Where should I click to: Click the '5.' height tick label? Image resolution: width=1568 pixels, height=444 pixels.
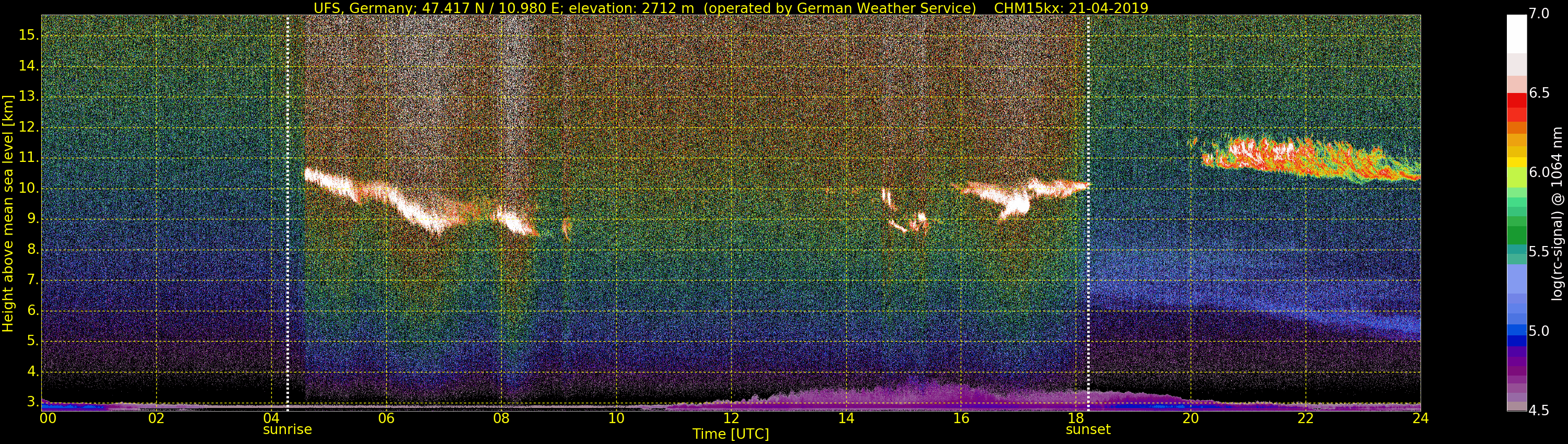(x=32, y=341)
